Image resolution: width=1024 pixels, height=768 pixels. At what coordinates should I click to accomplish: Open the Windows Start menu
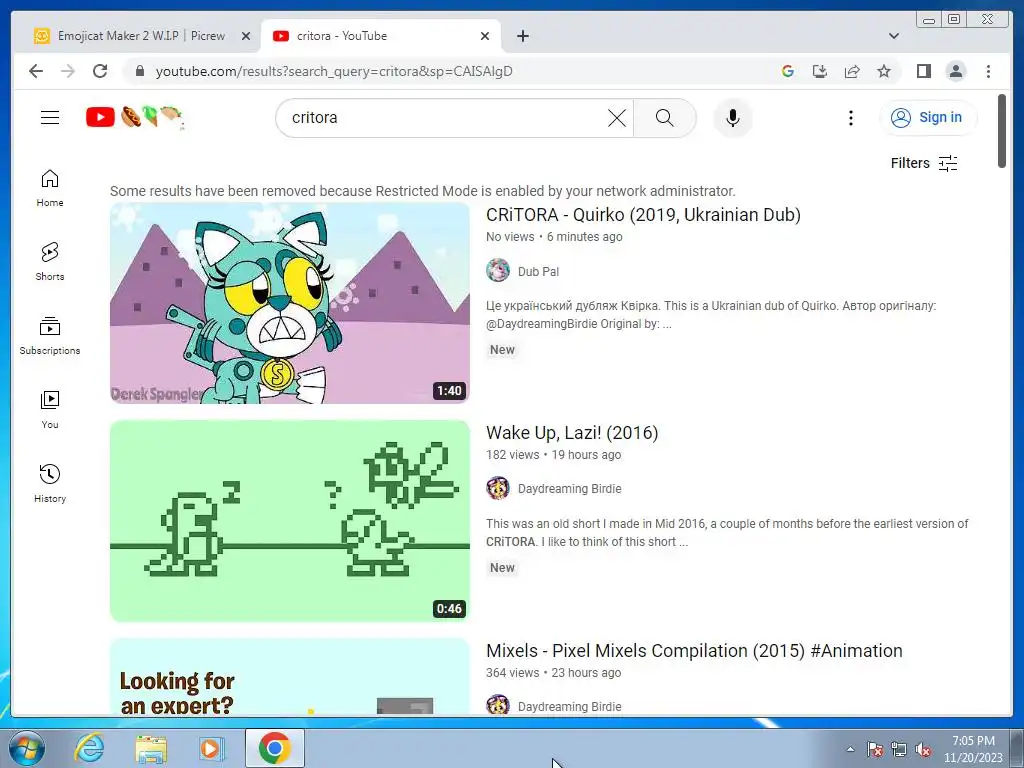pyautogui.click(x=27, y=748)
